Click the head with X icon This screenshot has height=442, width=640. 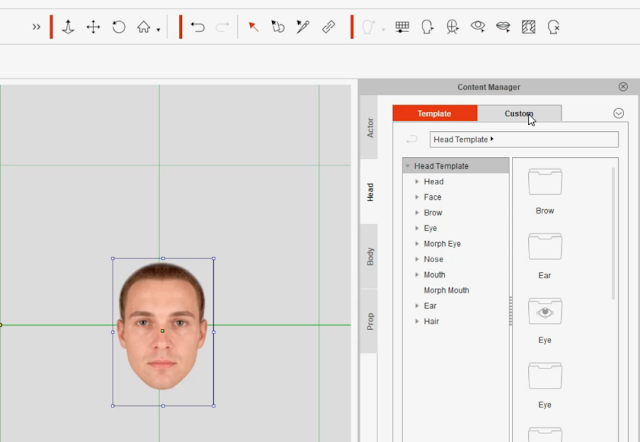tap(553, 27)
